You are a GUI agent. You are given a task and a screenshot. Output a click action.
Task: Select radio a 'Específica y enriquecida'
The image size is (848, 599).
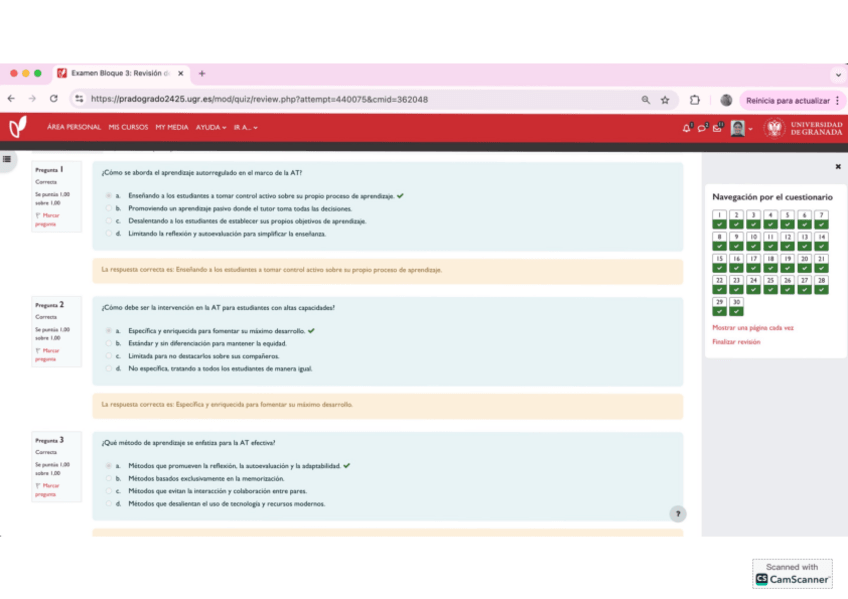109,330
